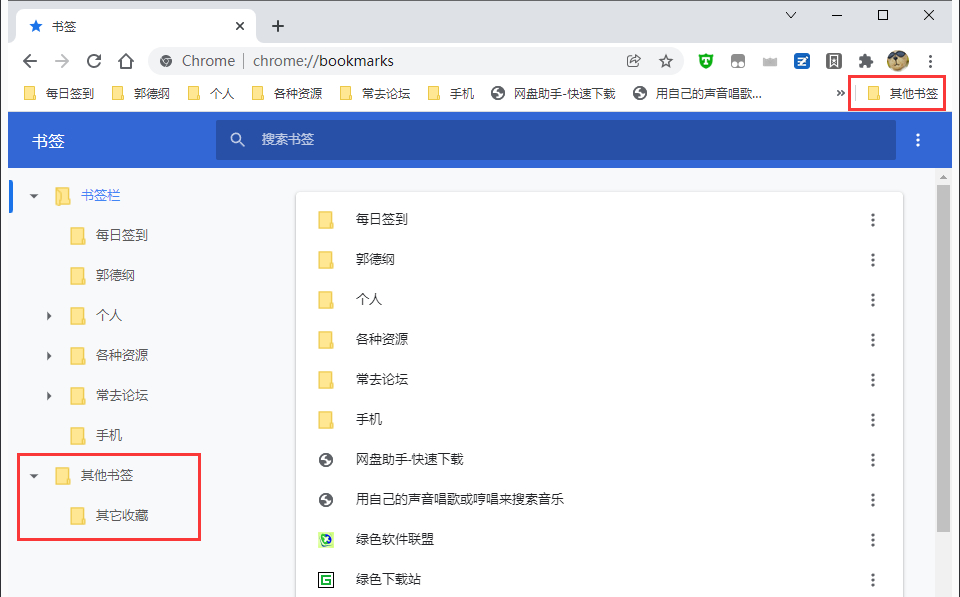Open more actions for 网盘助手-快速下载 row

[x=872, y=460]
